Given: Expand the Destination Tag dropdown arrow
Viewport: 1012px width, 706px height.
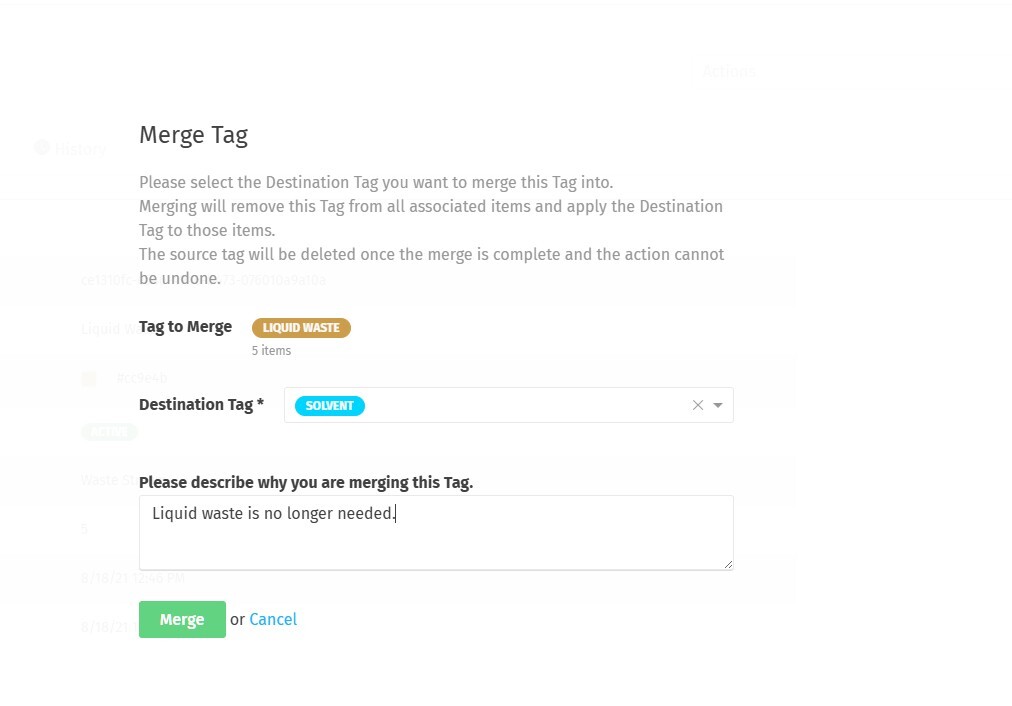Looking at the screenshot, I should [718, 405].
